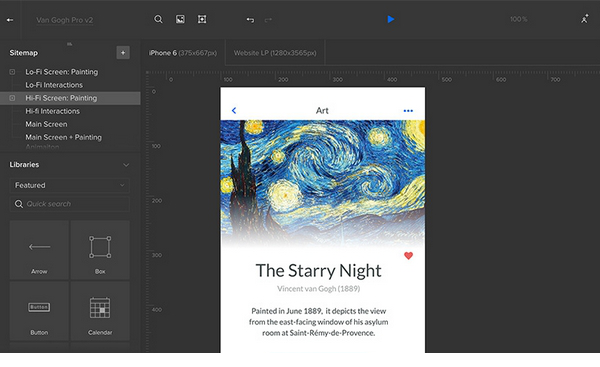The height and width of the screenshot is (367, 600).
Task: Click the blue back chevron in mockup
Action: [x=234, y=111]
